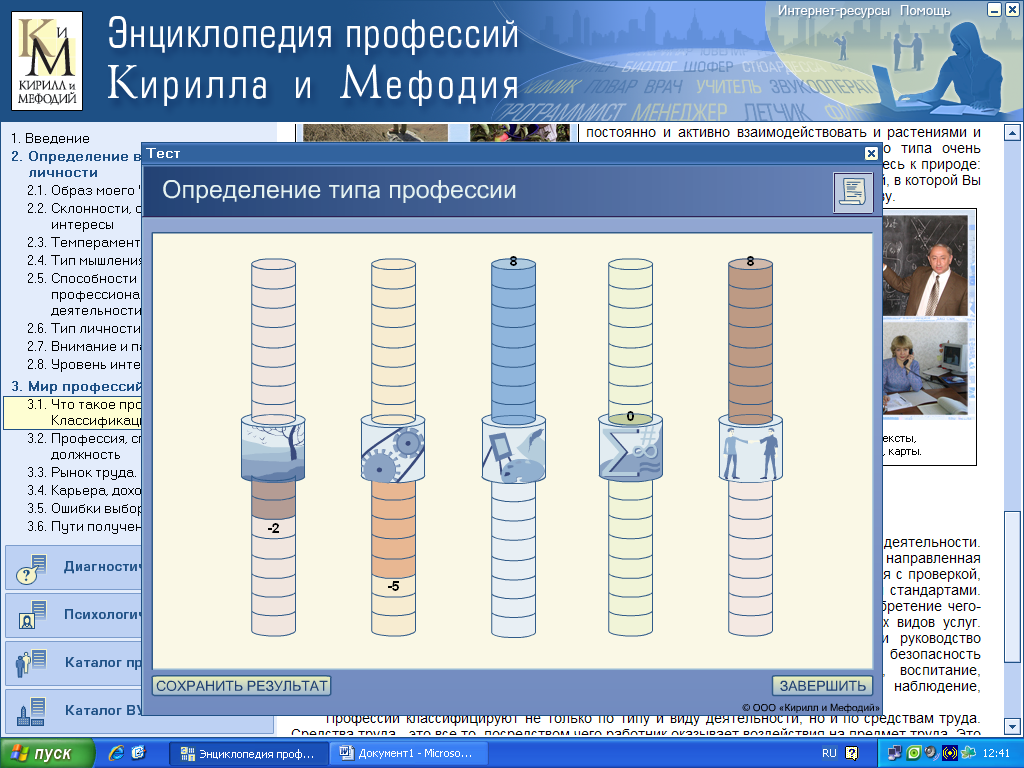Click the sigma sign-system profession icon

tap(630, 448)
